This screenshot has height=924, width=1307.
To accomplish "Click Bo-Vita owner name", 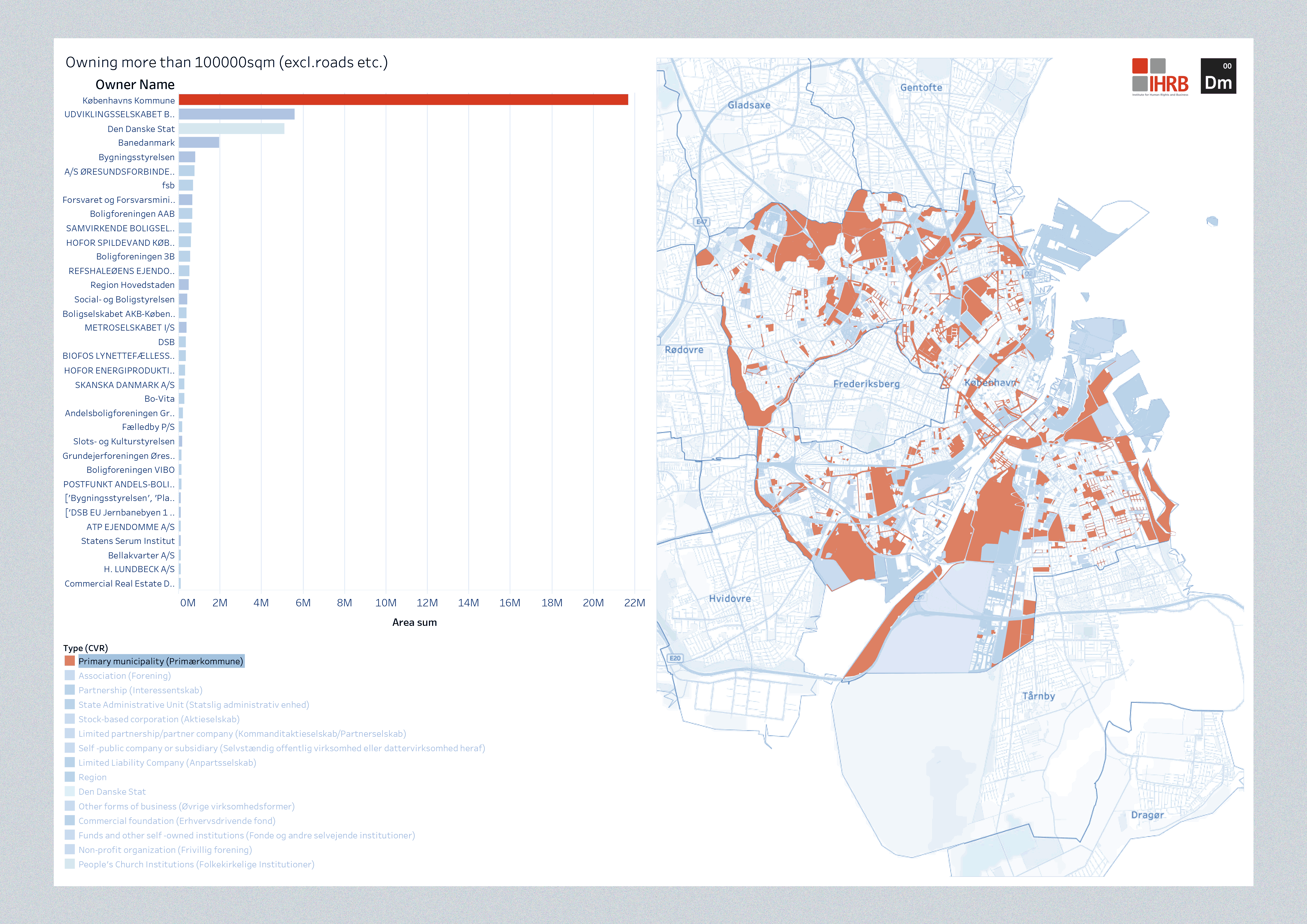I will pyautogui.click(x=160, y=399).
